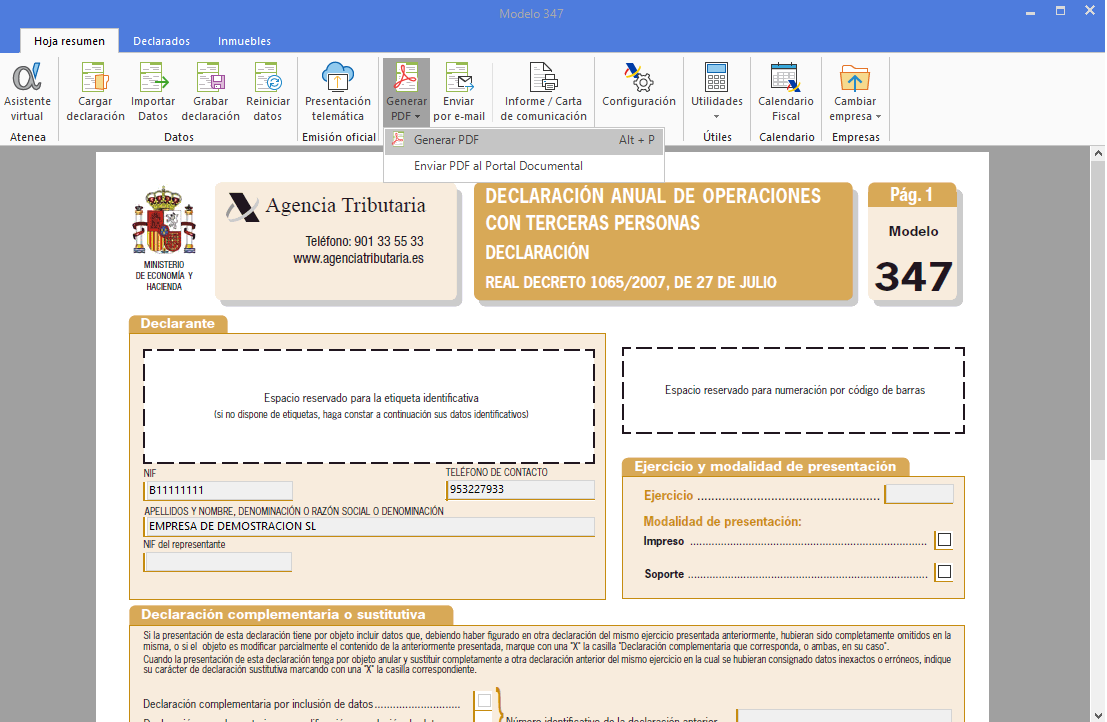Click the Enviar por e-mail icon
The width and height of the screenshot is (1107, 722).
460,90
